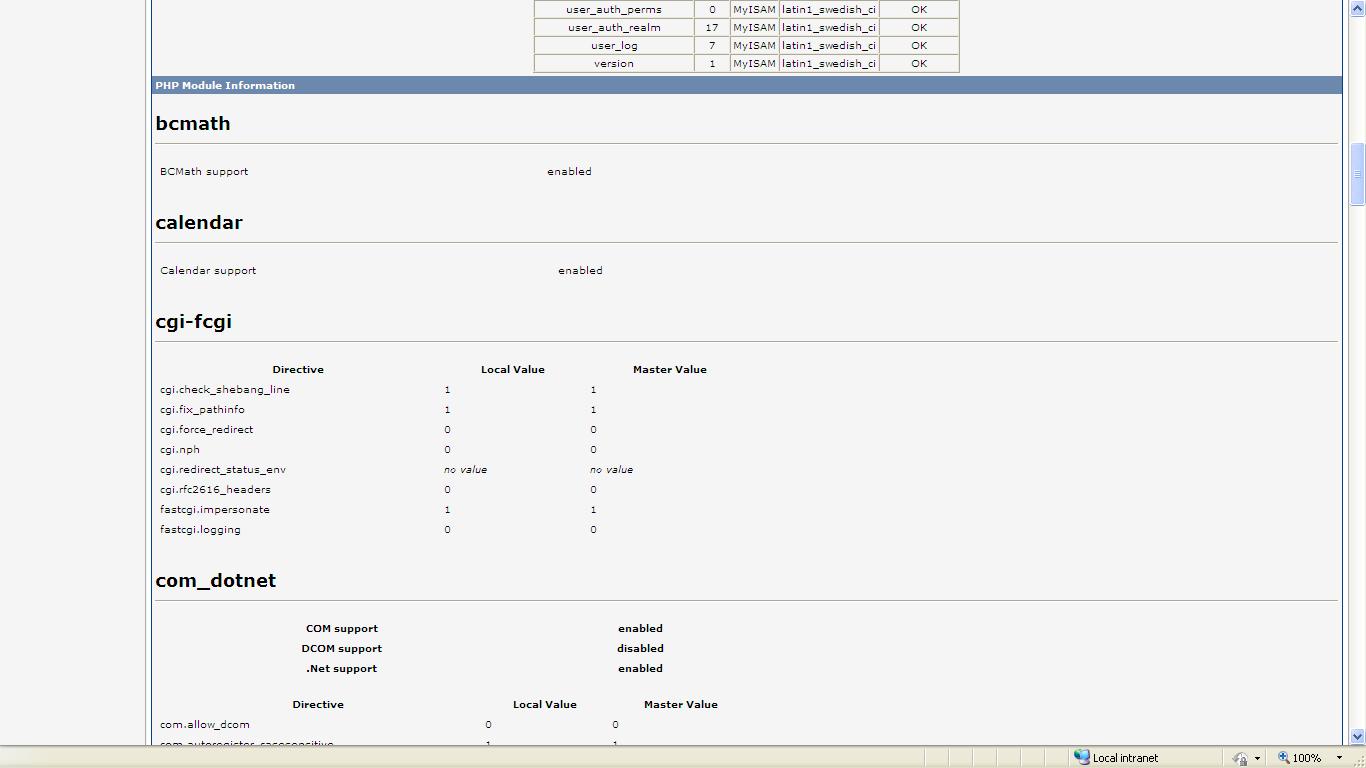
Task: Click enabled value for .Net support
Action: point(640,668)
